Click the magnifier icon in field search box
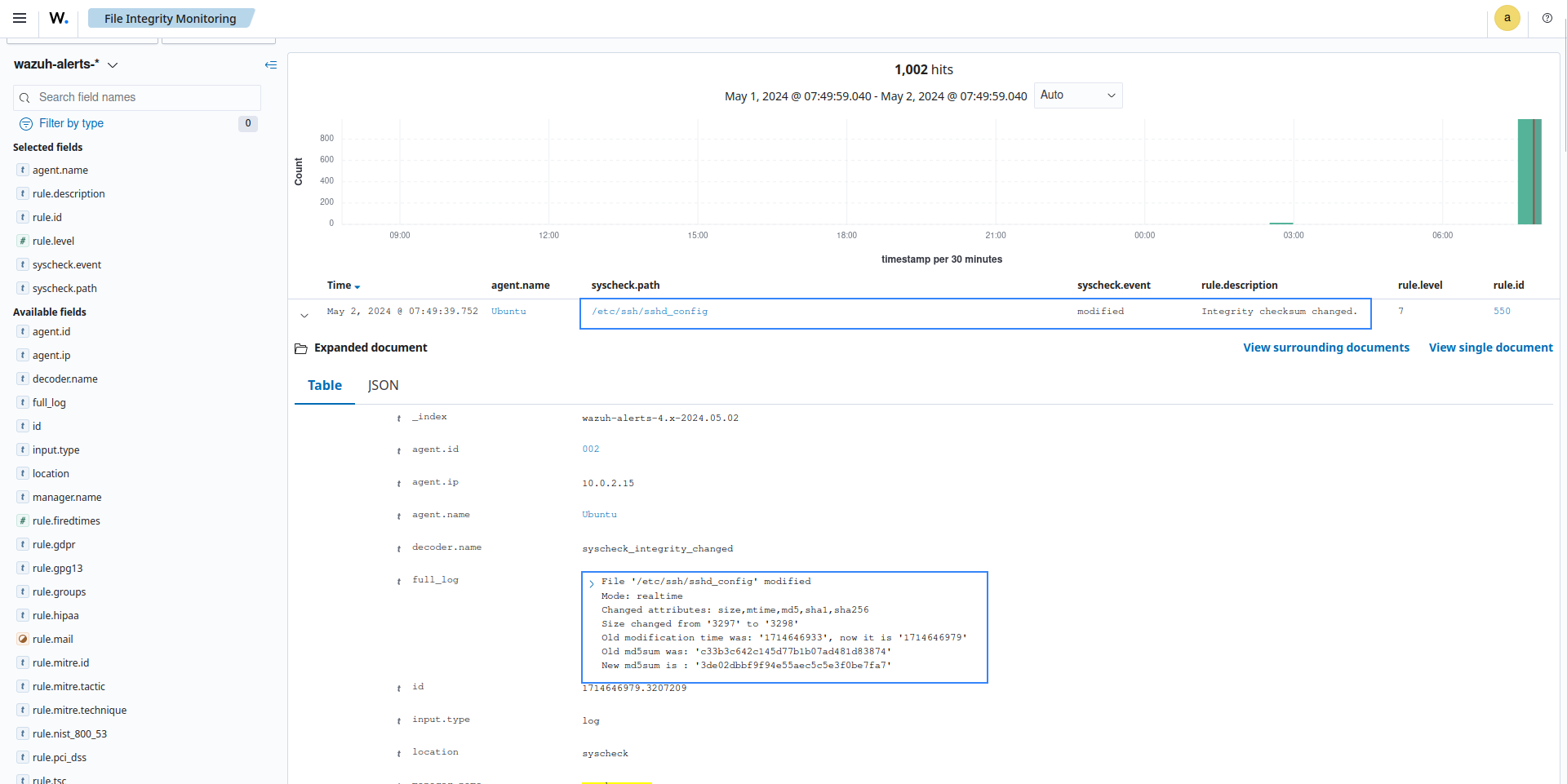1567x784 pixels. point(25,97)
